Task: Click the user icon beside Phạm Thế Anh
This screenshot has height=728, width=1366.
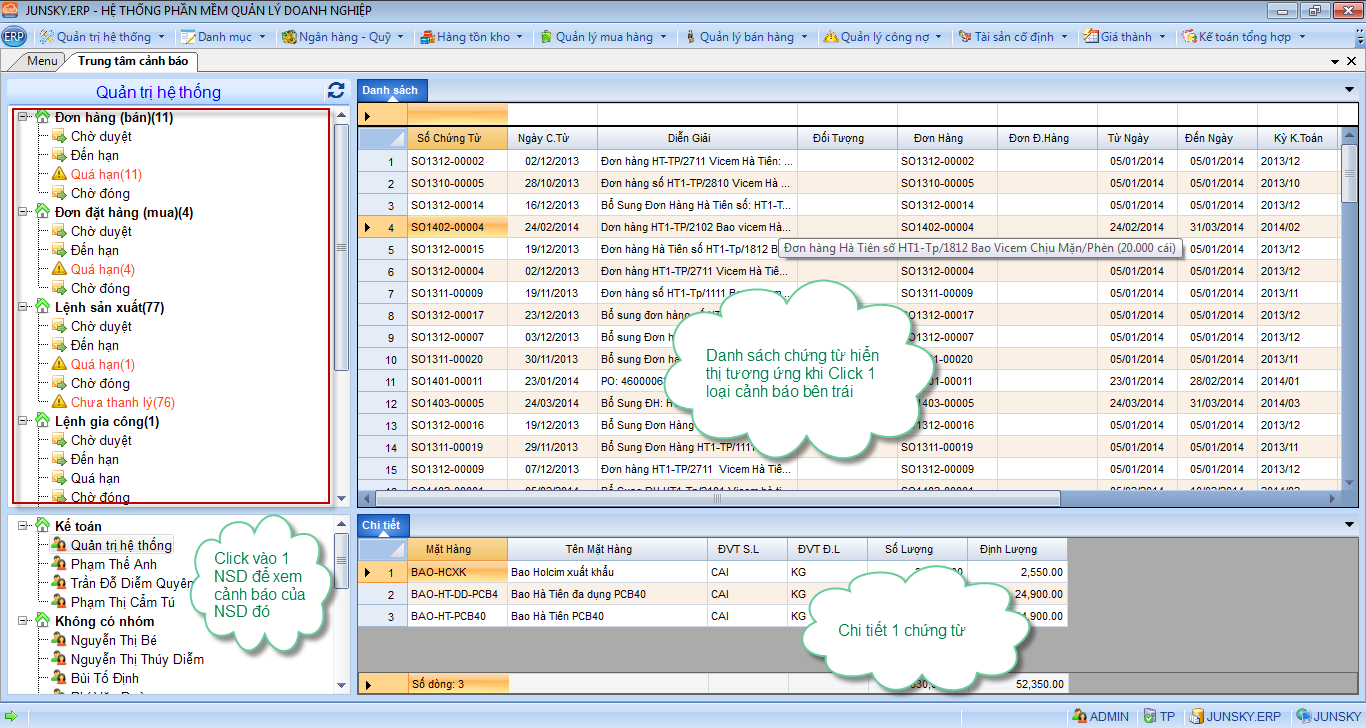Action: [59, 564]
